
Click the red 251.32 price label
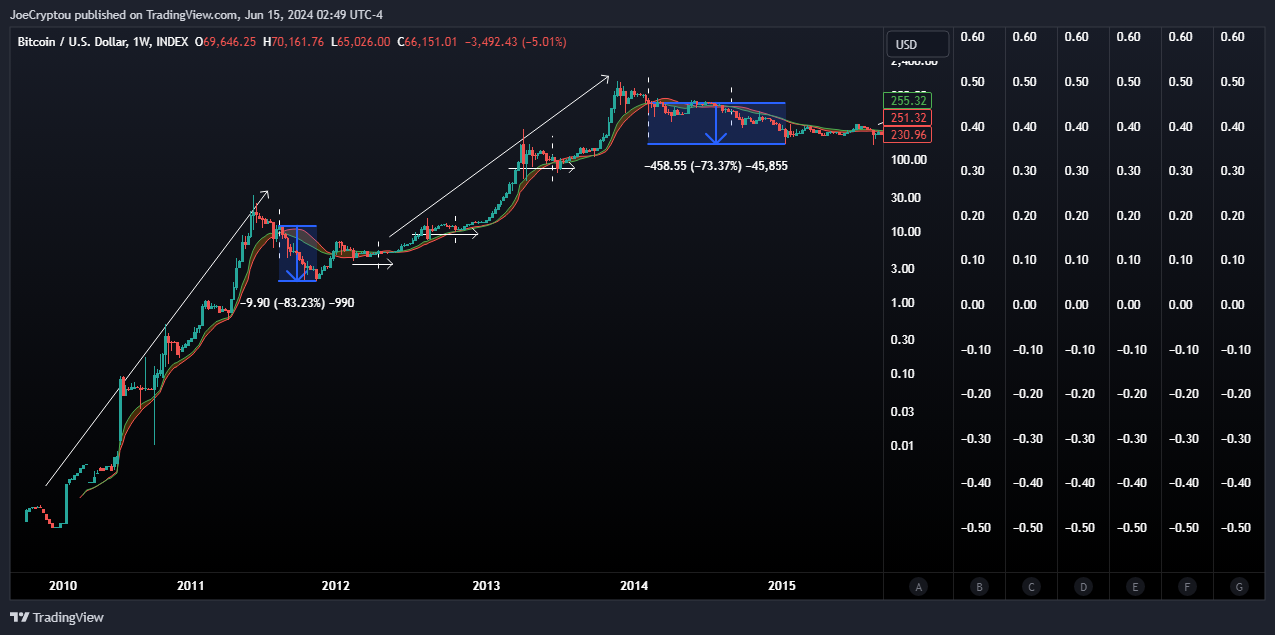tap(909, 118)
